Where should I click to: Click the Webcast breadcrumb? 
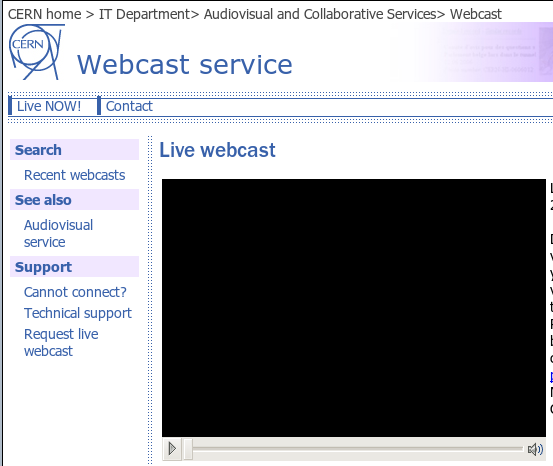pos(475,14)
